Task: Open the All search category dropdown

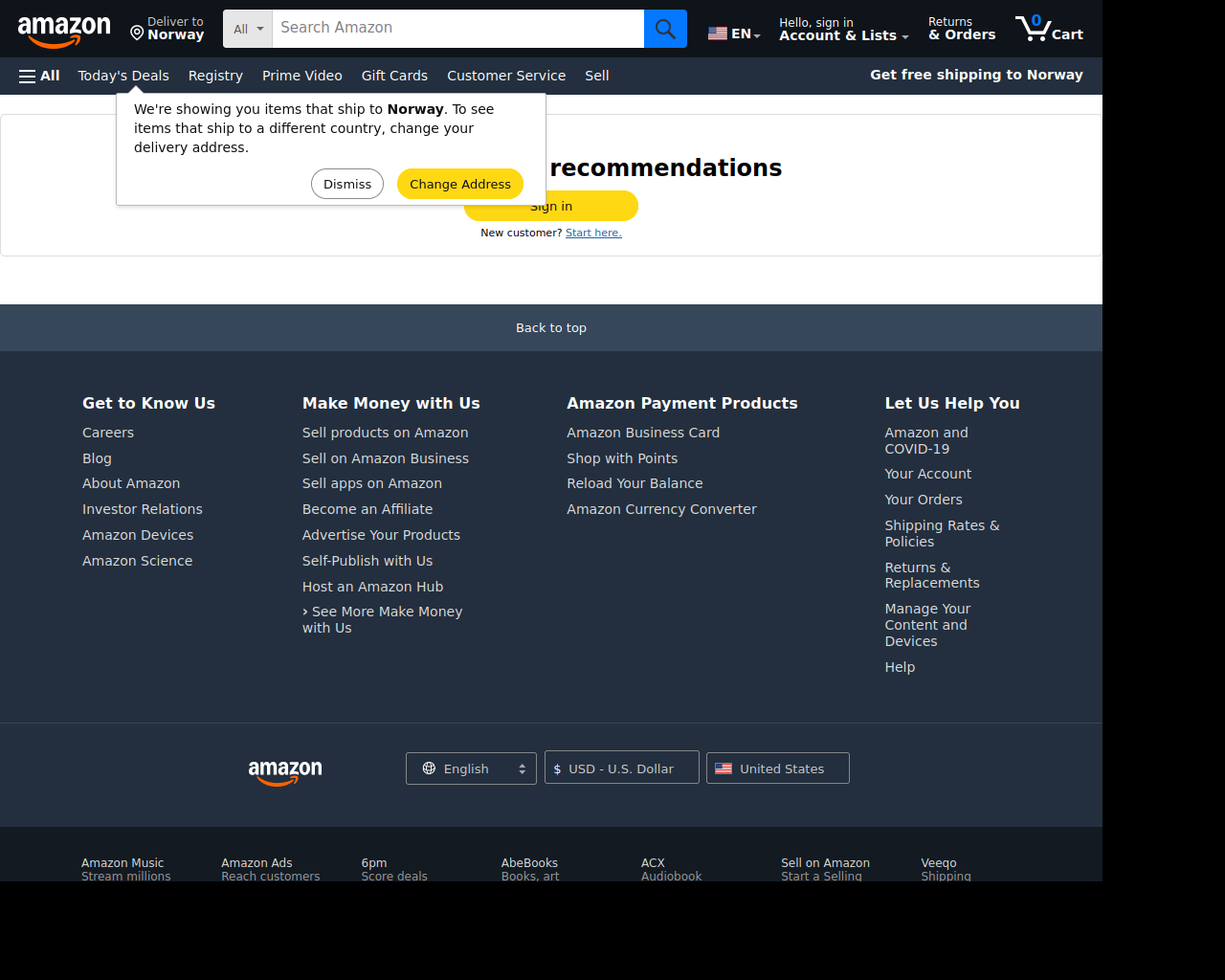Action: [x=248, y=29]
